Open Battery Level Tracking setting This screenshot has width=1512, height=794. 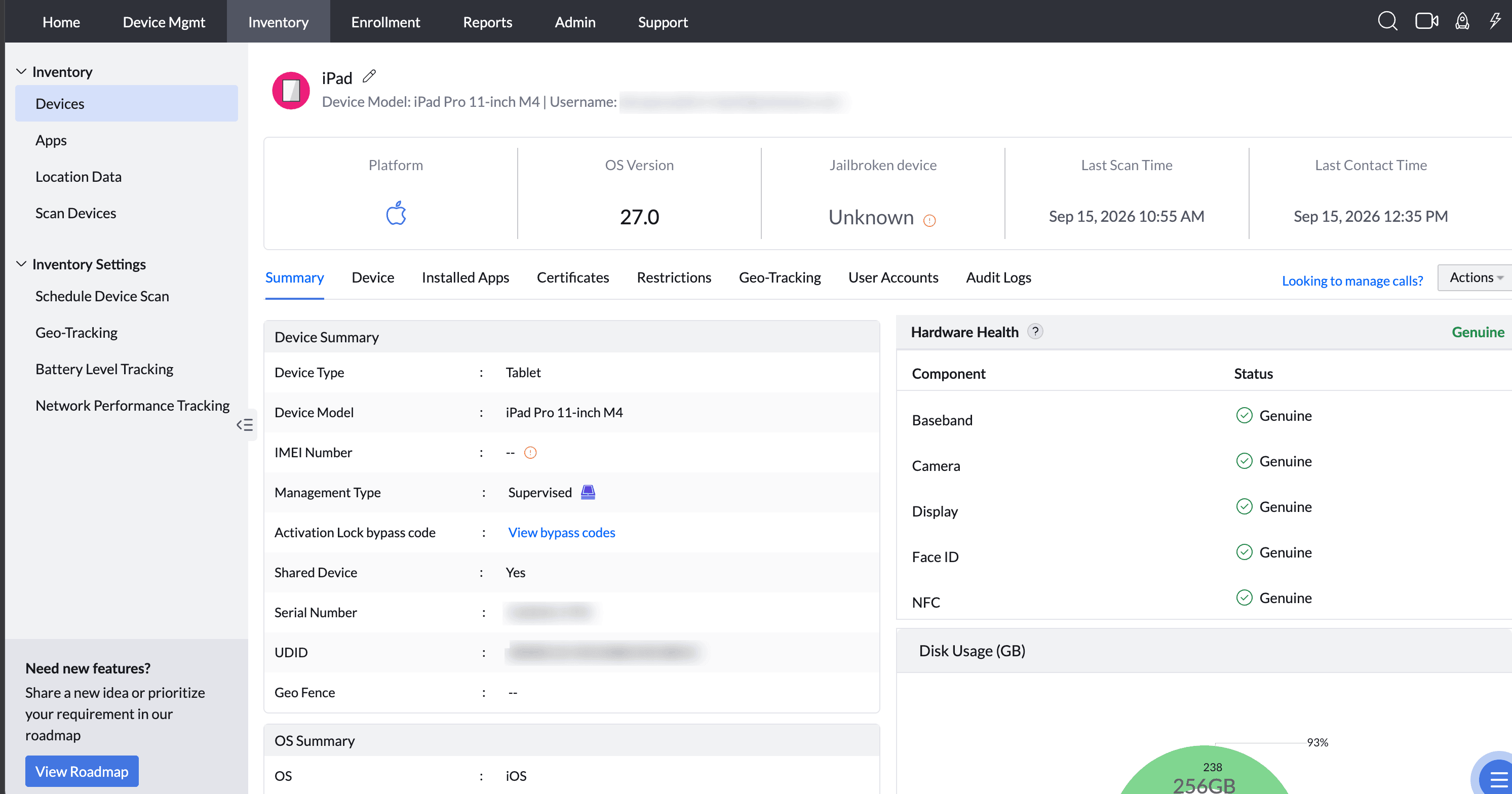[x=104, y=369]
